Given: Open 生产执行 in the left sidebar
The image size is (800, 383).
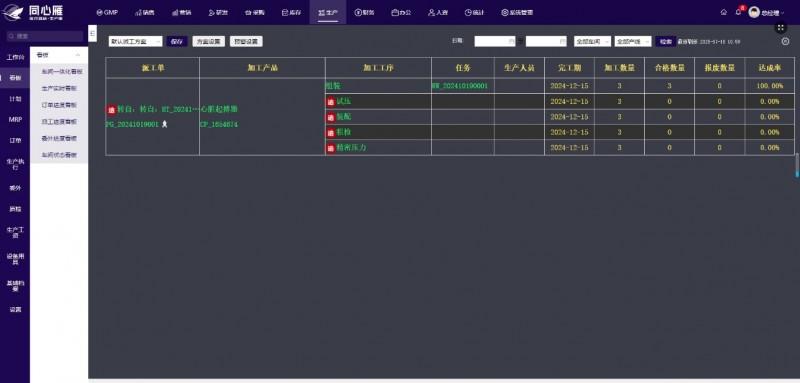Looking at the screenshot, I should point(15,164).
